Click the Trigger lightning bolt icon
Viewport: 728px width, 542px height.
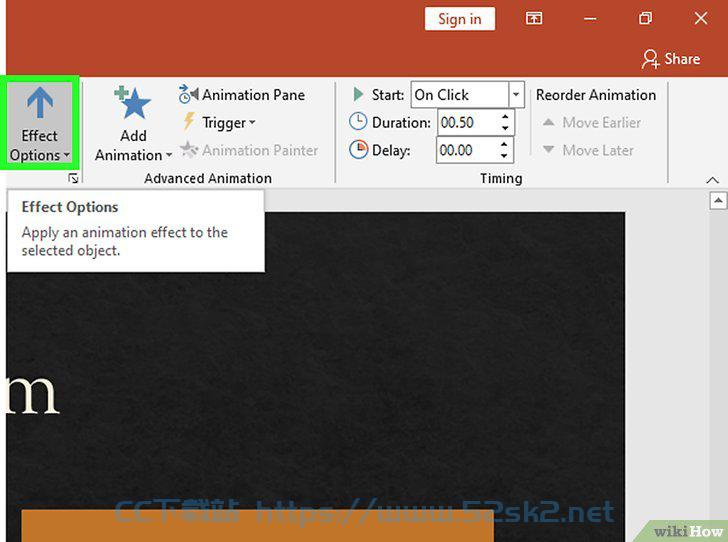point(188,122)
